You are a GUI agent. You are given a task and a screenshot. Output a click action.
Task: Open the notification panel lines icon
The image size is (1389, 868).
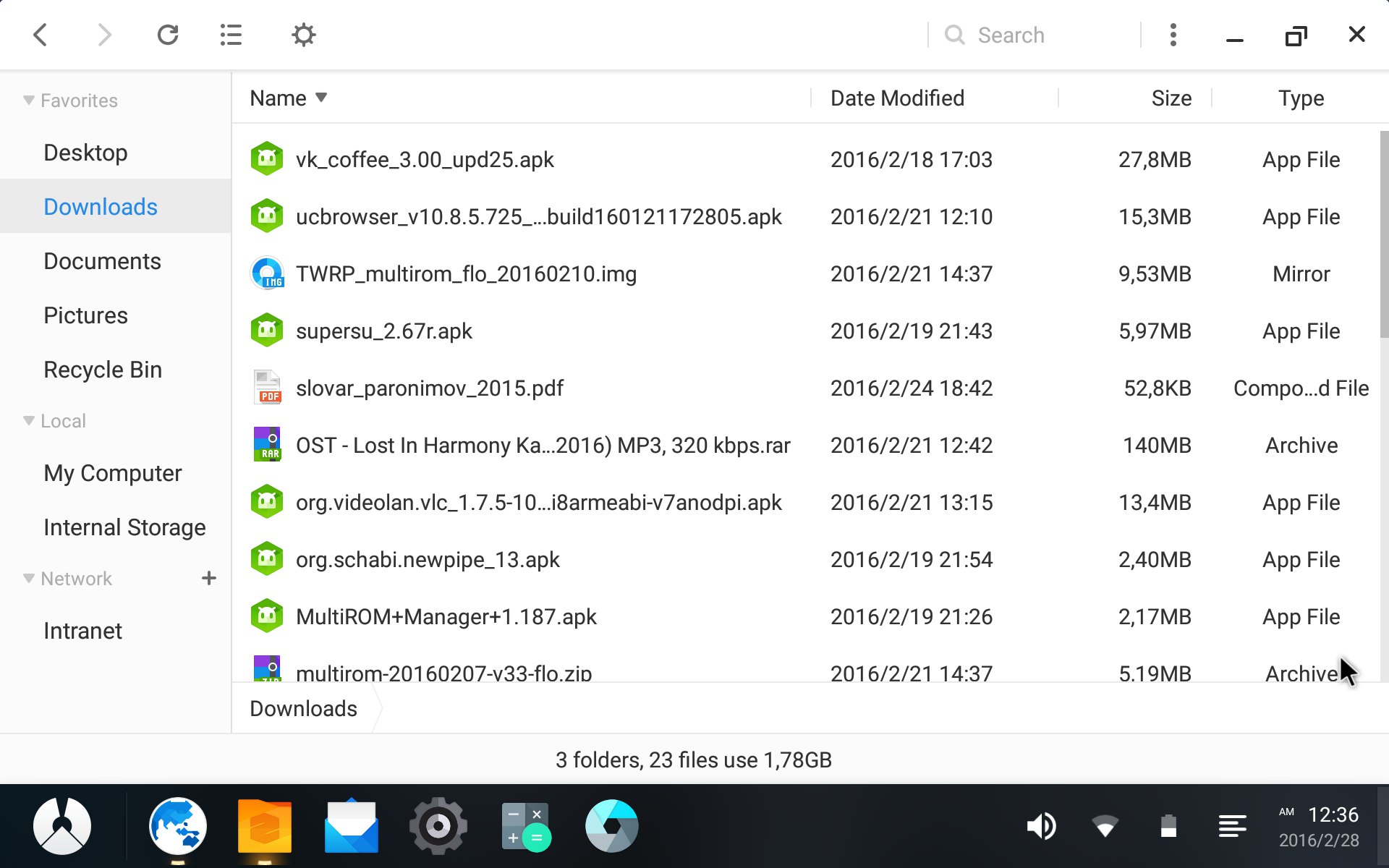tap(1232, 826)
